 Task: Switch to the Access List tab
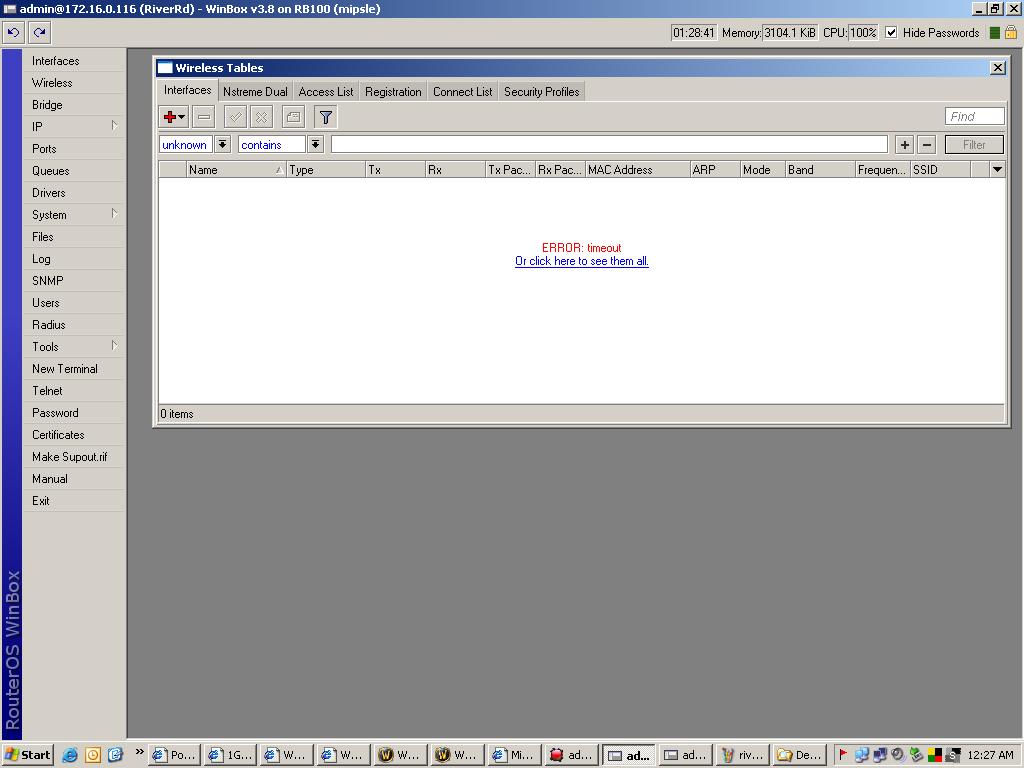pyautogui.click(x=326, y=91)
